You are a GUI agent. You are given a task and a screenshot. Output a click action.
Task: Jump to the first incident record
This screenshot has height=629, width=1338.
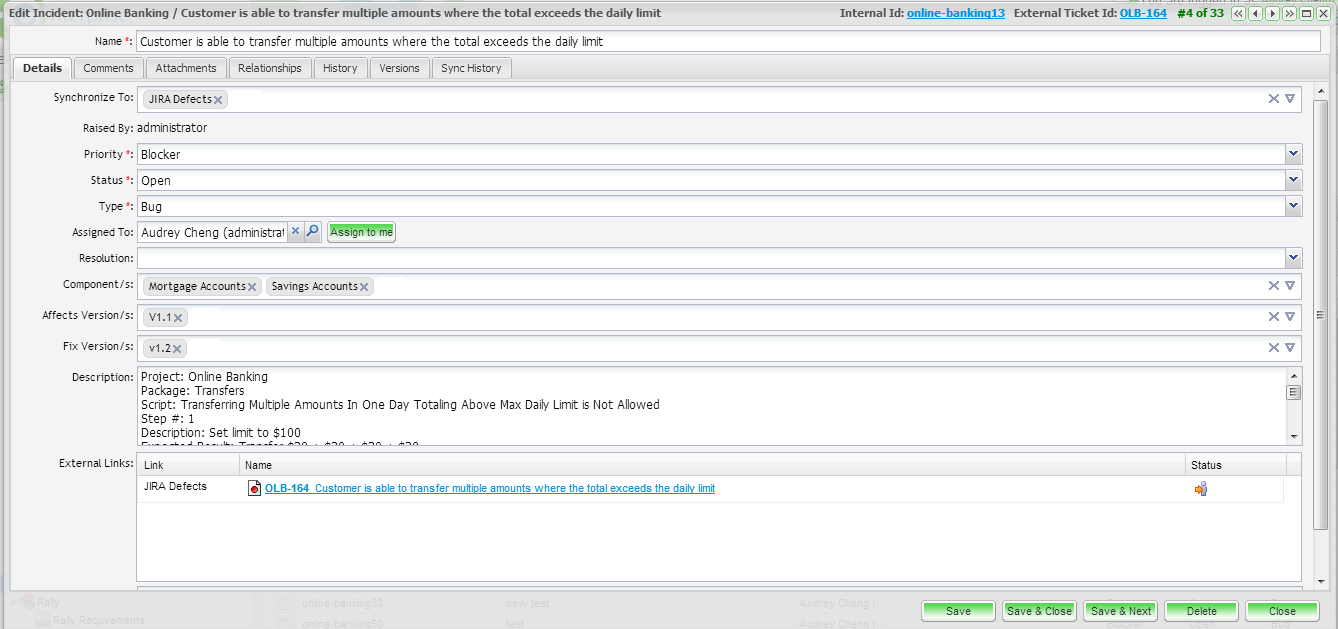click(1238, 14)
